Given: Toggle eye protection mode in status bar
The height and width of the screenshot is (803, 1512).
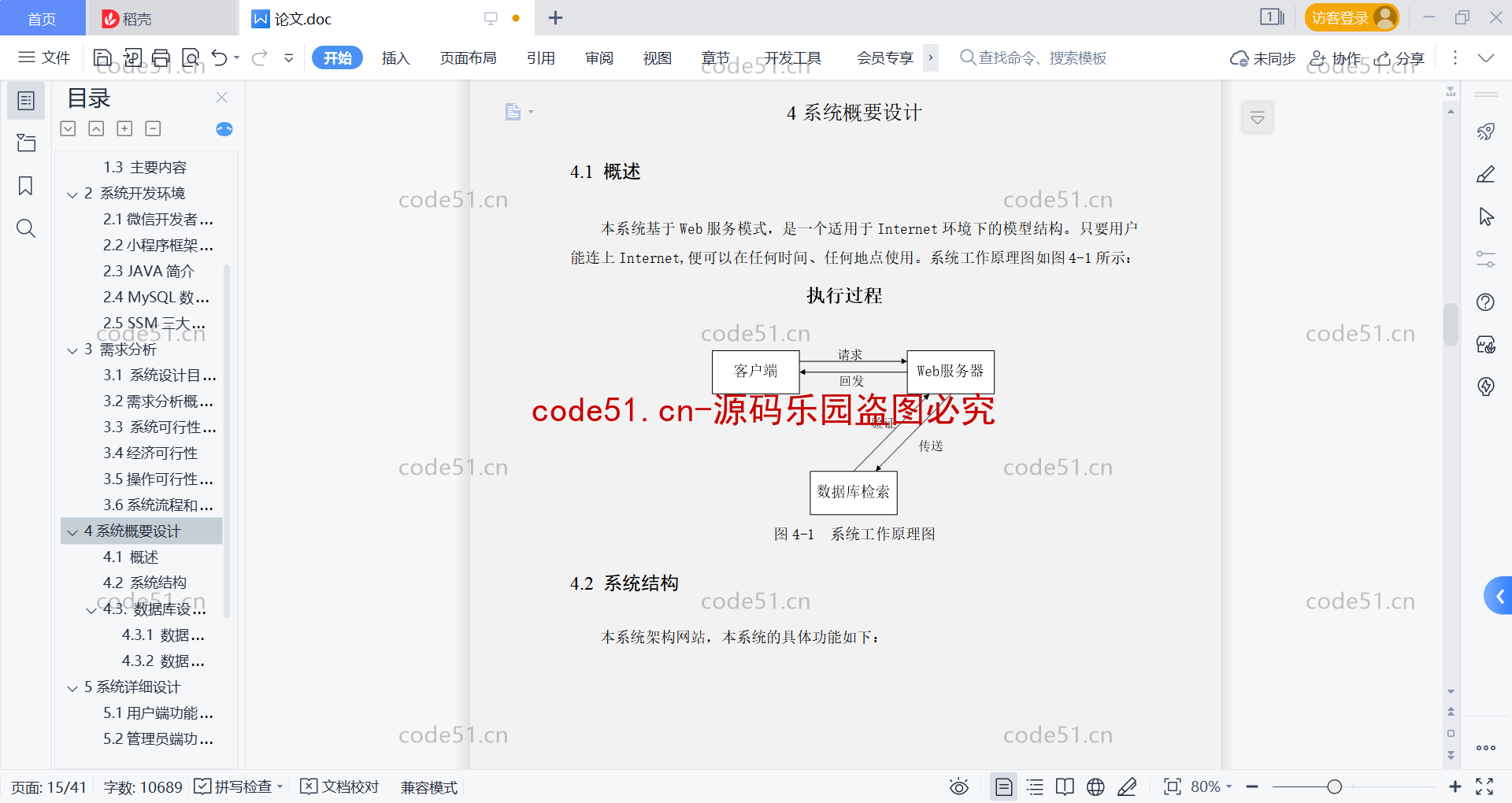Looking at the screenshot, I should coord(959,786).
